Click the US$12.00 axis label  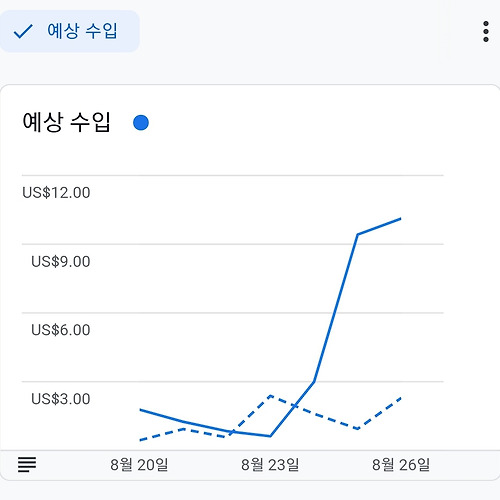coord(56,193)
